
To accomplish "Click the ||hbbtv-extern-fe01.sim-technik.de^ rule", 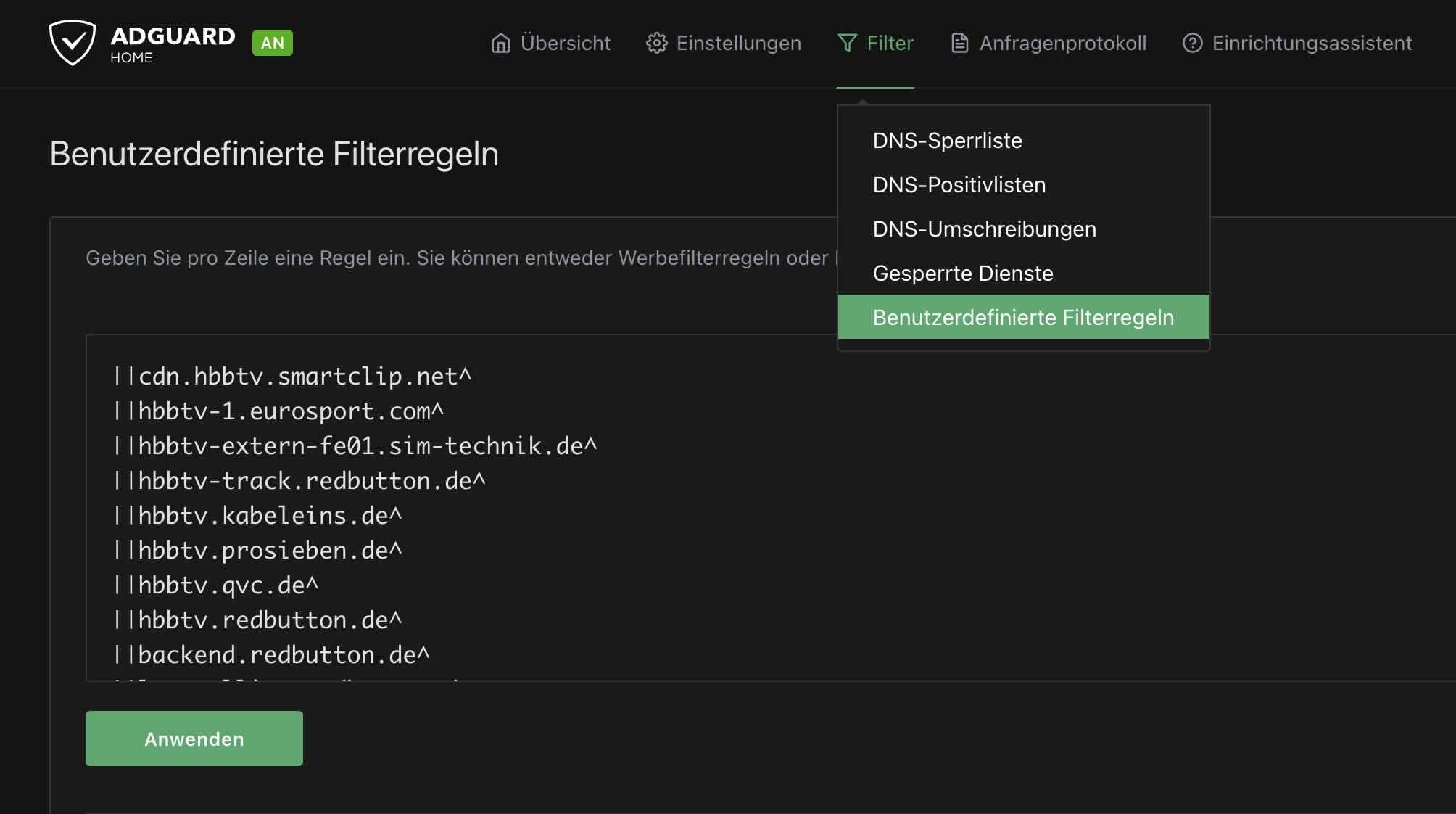I will coord(355,445).
